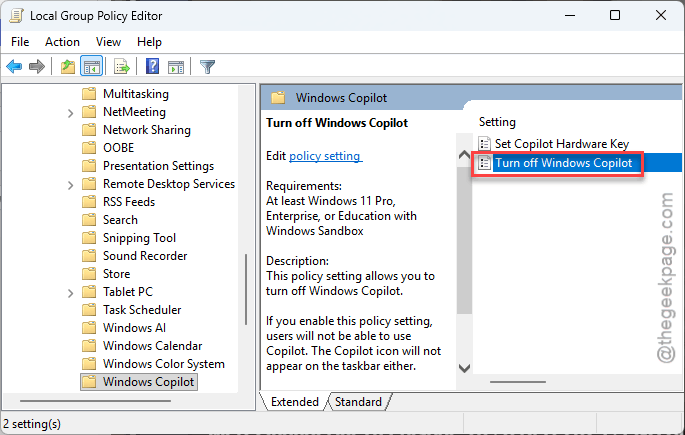Close the Local Group Policy Editor
Screen dimensions: 685x435
pos(661,15)
